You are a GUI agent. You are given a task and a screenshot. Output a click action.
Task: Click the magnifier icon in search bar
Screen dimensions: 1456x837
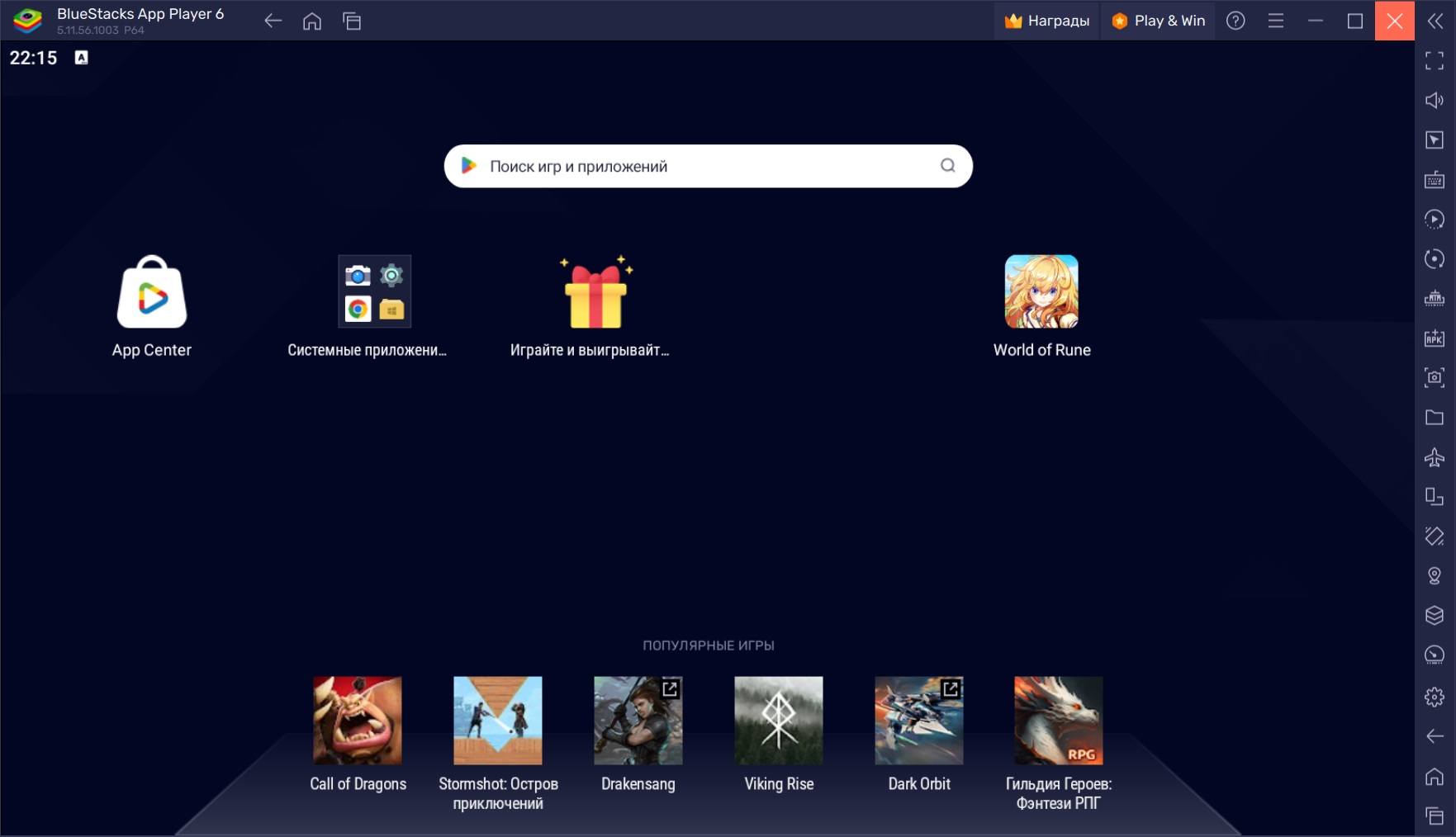tap(947, 166)
